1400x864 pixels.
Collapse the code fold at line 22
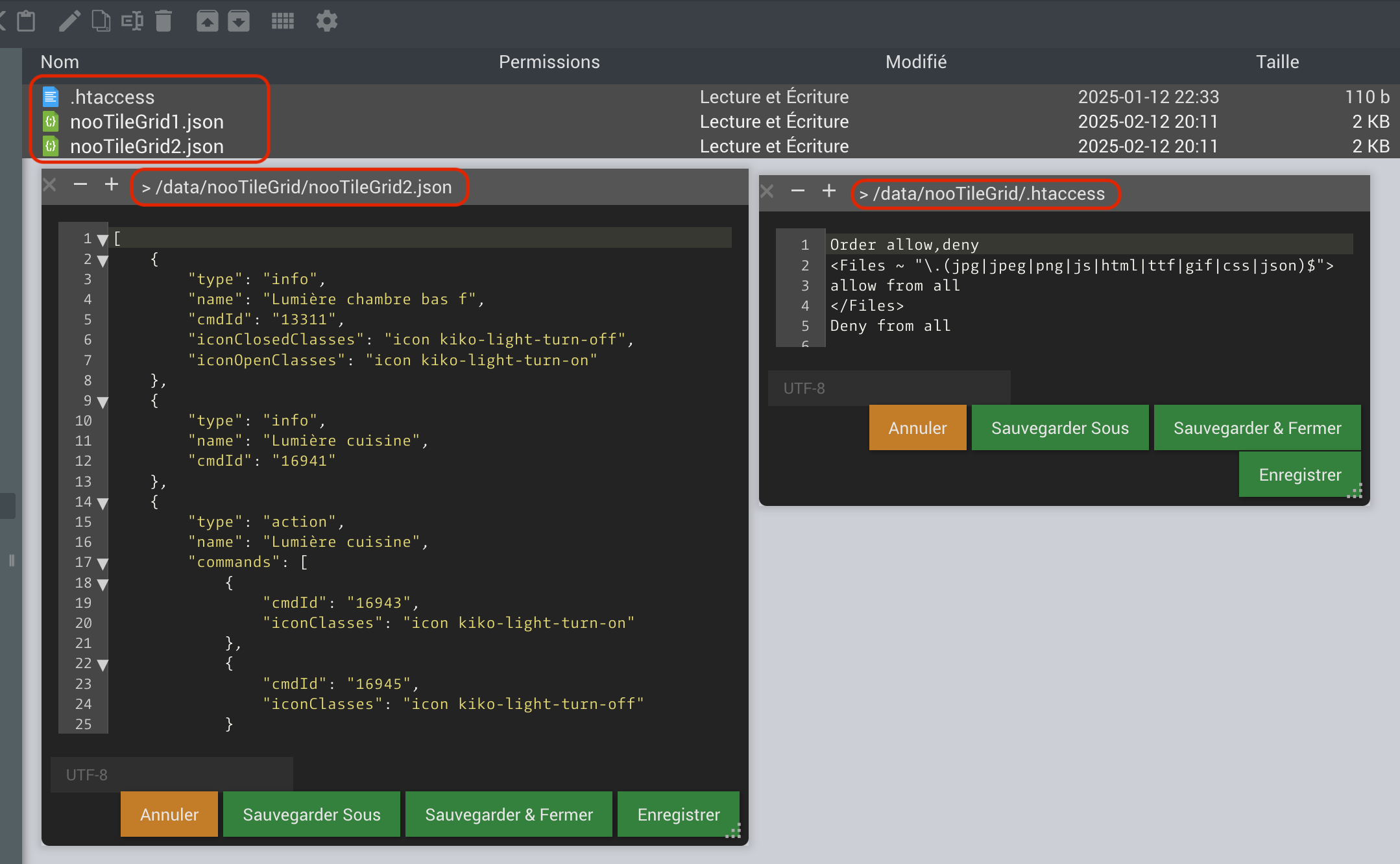tap(103, 665)
